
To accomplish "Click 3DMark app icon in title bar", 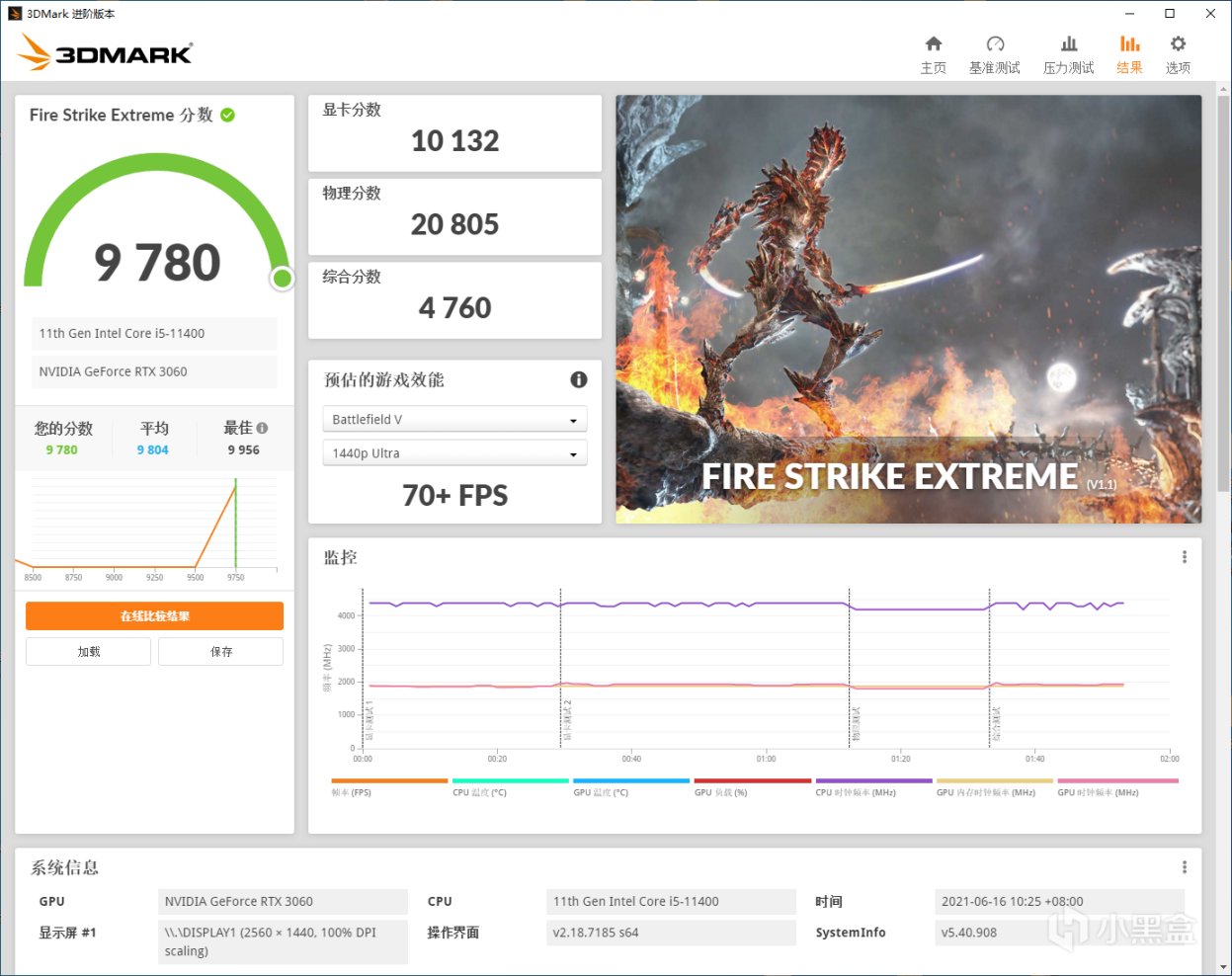I will (15, 14).
